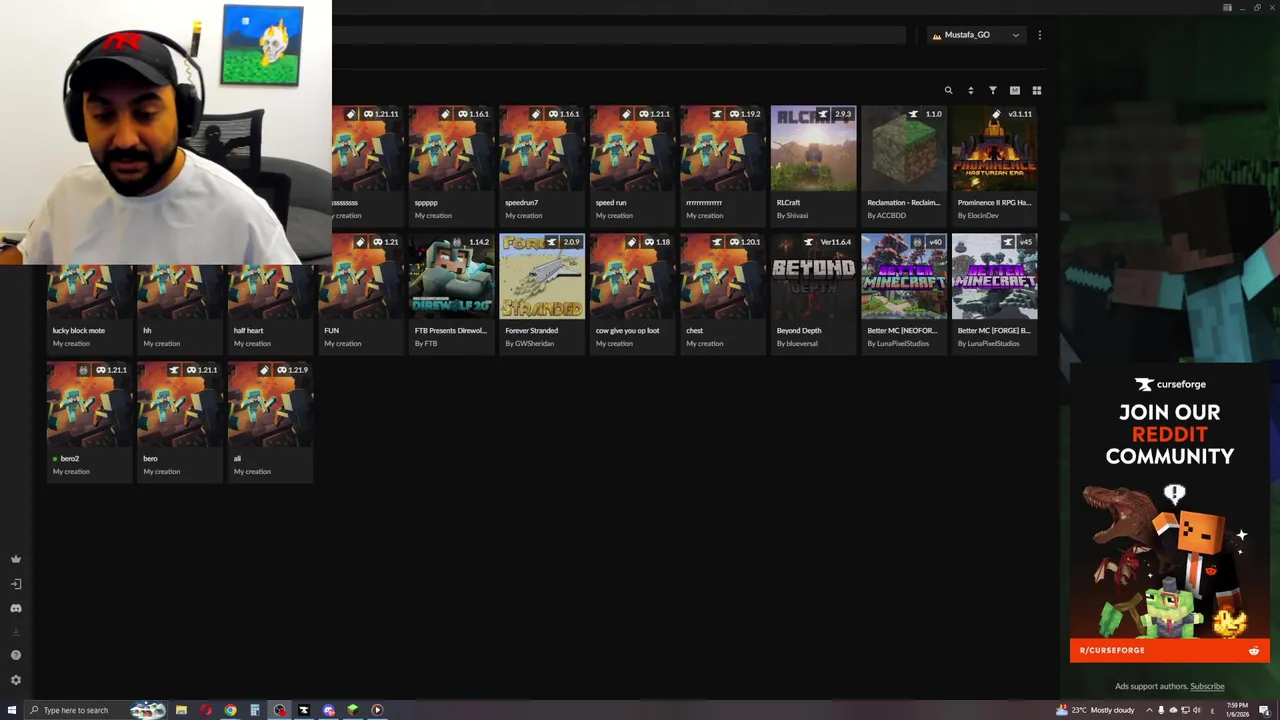Open the Minecraft grass block taskbar icon
The width and height of the screenshot is (1280, 720).
[x=353, y=710]
